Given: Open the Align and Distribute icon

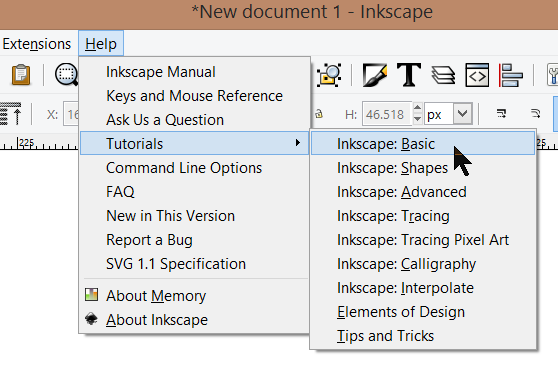Looking at the screenshot, I should [x=511, y=75].
